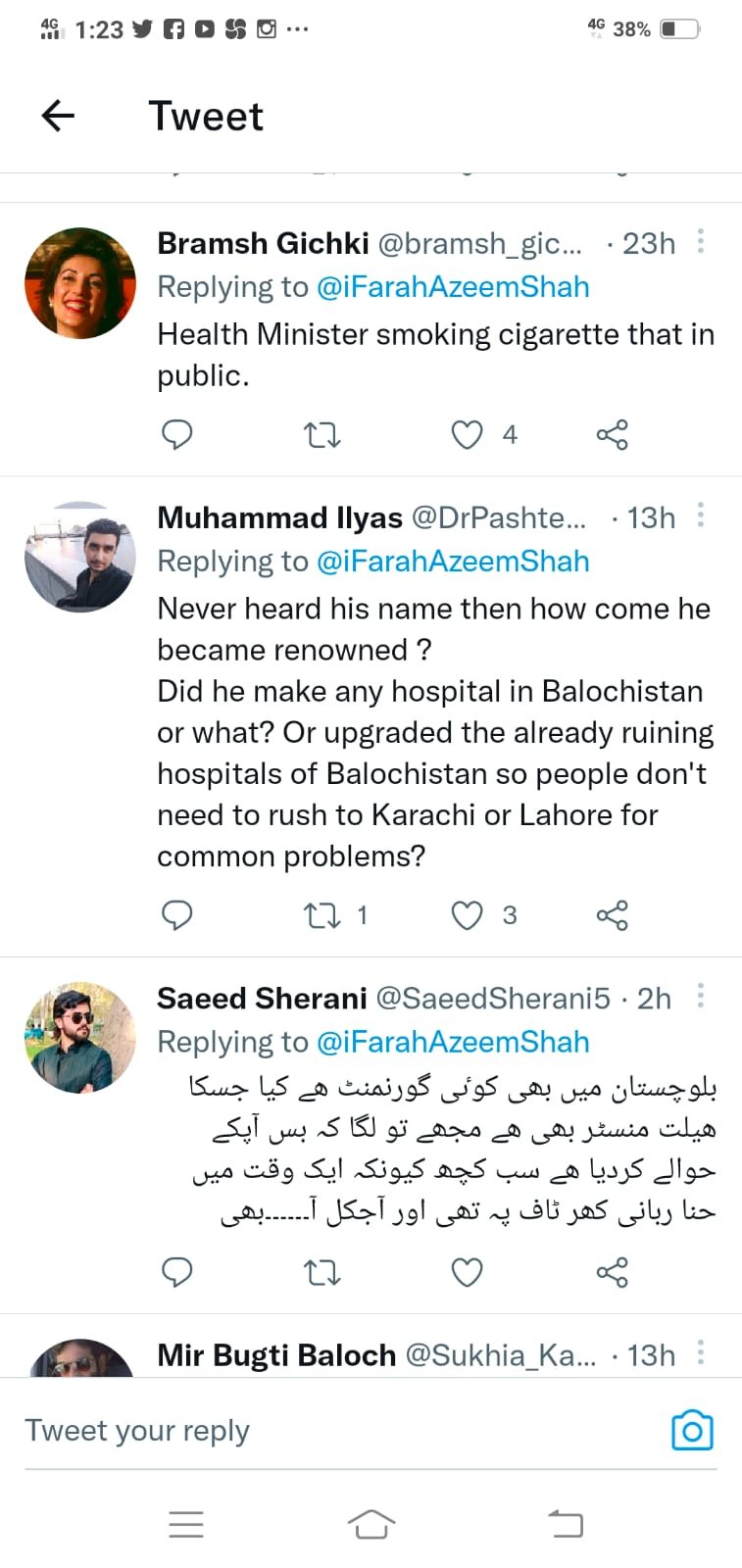Open the three-dot menu on Bramsh Gichki's tweet
Screen dimensions: 742x1568
(x=700, y=242)
